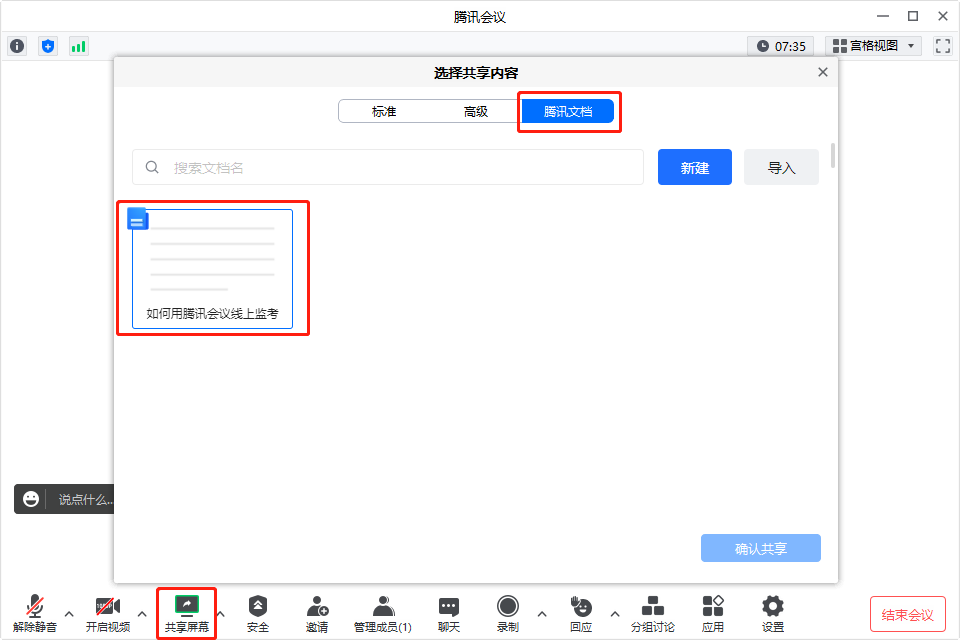This screenshot has height=640, width=960.
Task: Click the 回应 reaction icon
Action: pyautogui.click(x=581, y=614)
